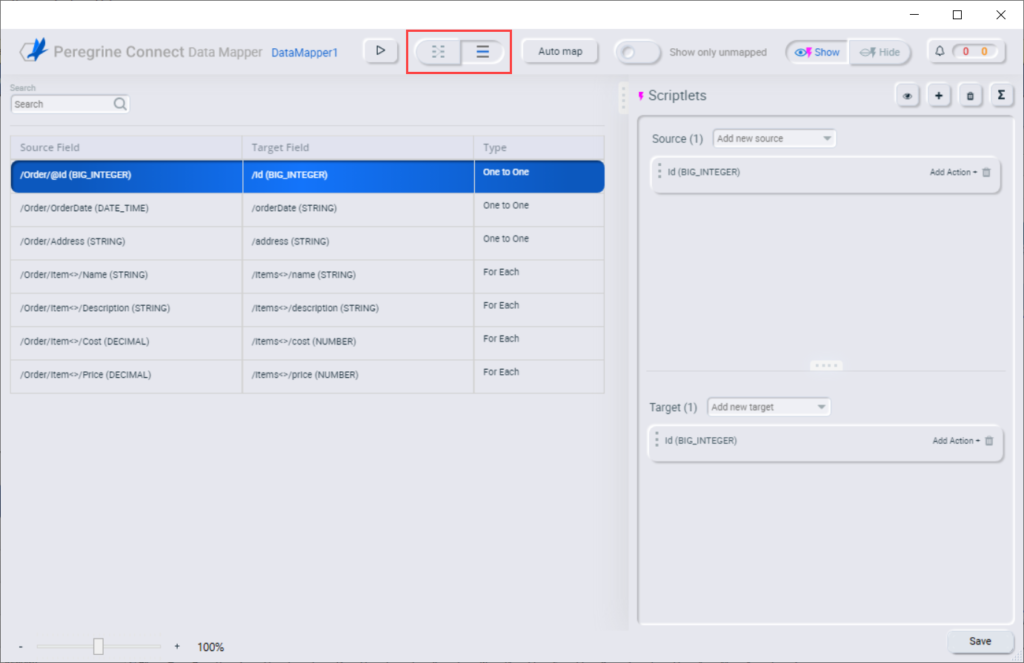Image resolution: width=1024 pixels, height=663 pixels.
Task: Select the Hide toggle option
Action: pos(879,52)
